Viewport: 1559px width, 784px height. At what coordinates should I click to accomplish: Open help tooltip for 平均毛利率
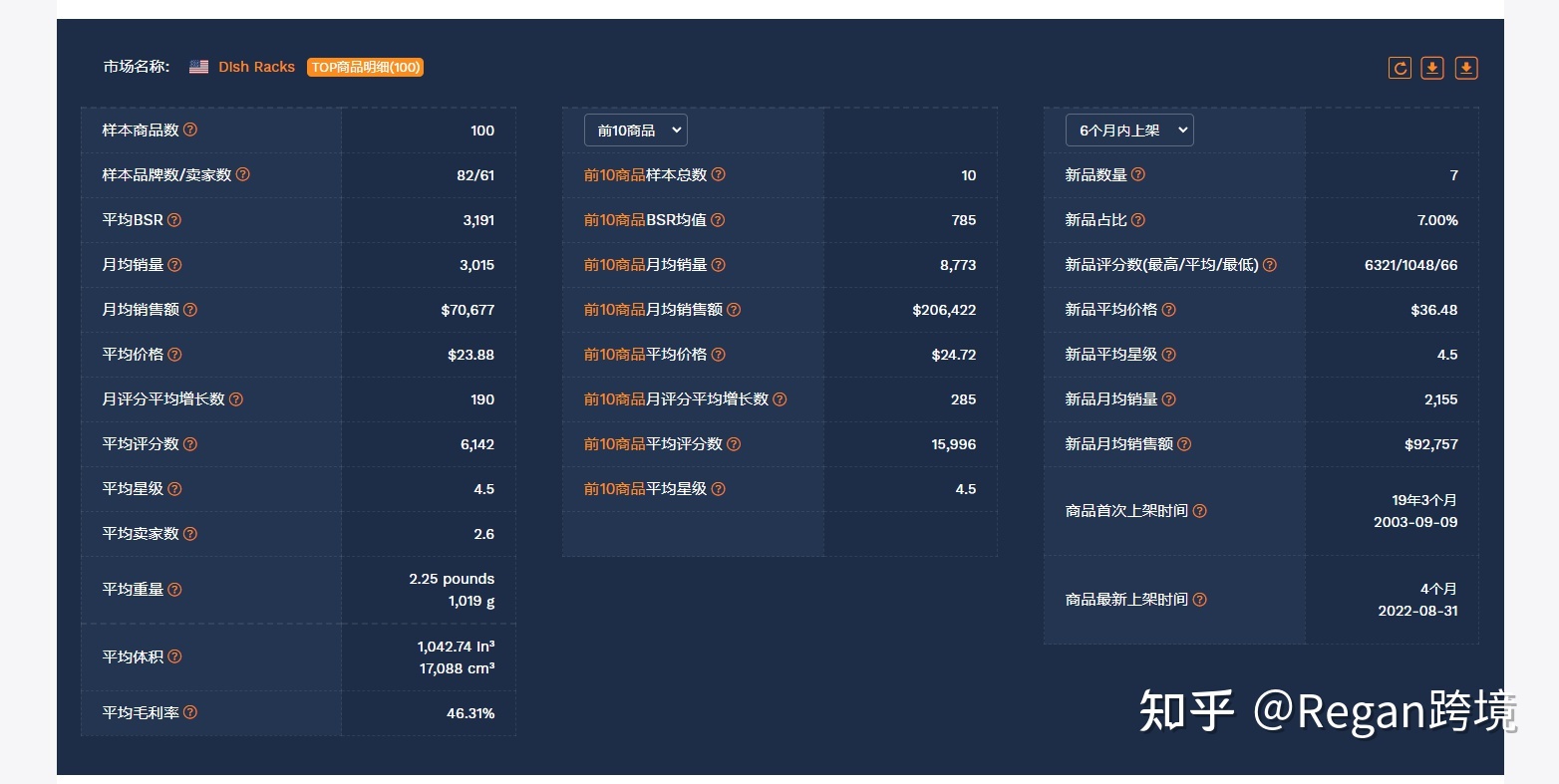coord(190,712)
